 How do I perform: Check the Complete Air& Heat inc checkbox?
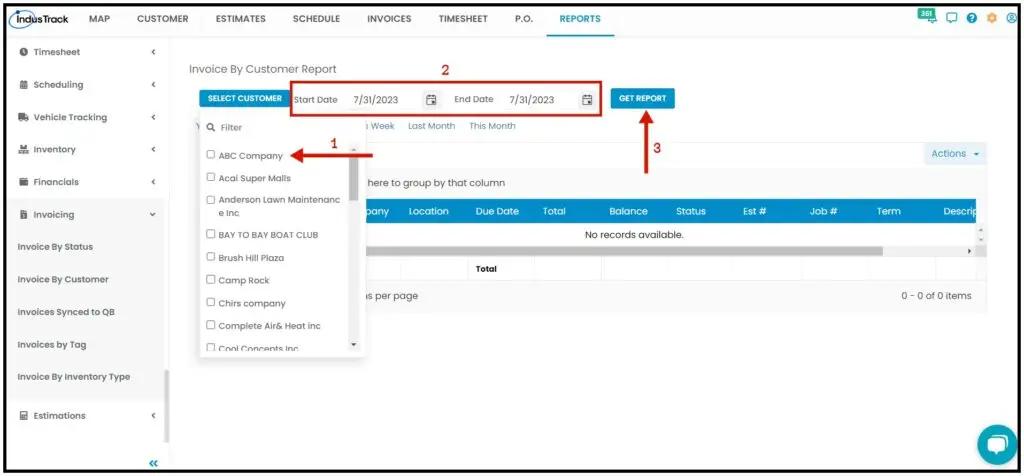pos(211,325)
